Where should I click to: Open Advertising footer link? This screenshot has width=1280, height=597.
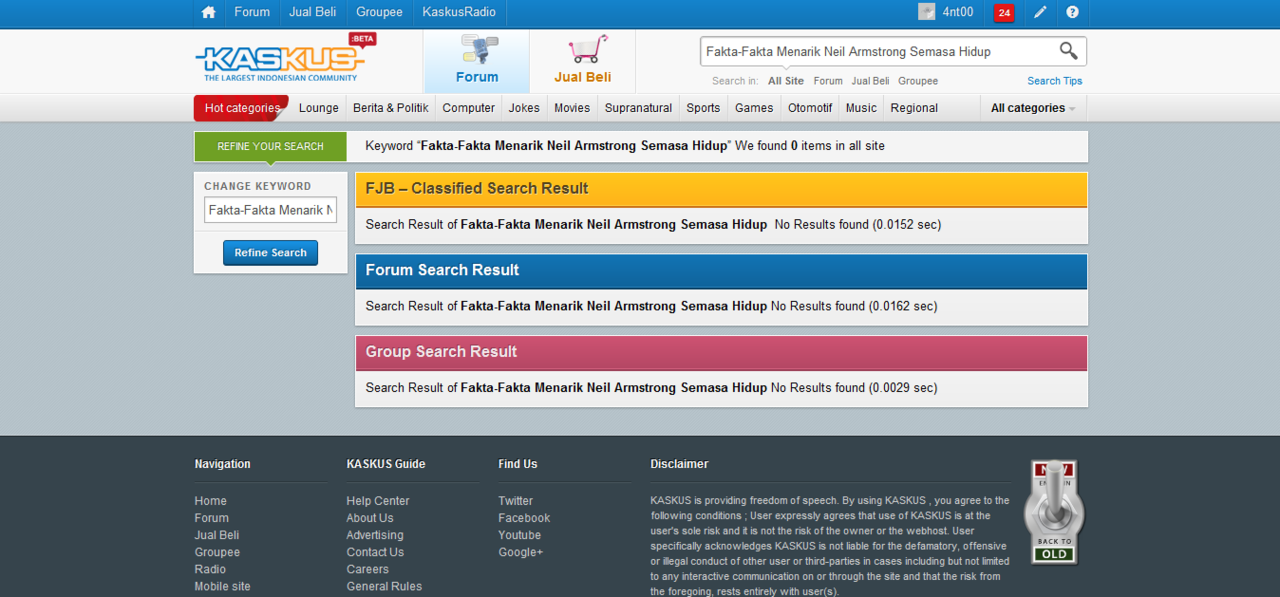coord(375,535)
